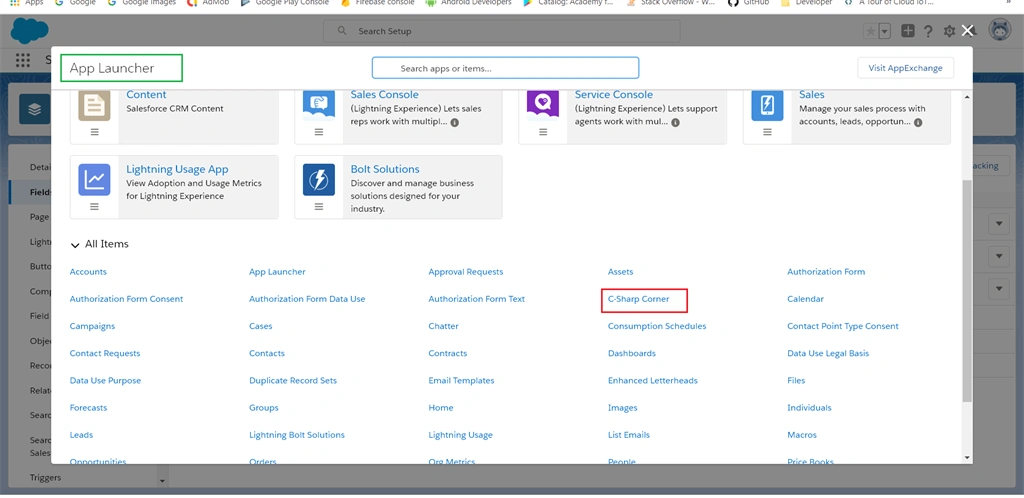Viewport: 1024px width, 498px height.
Task: Open the Campaigns item
Action: [x=92, y=326]
